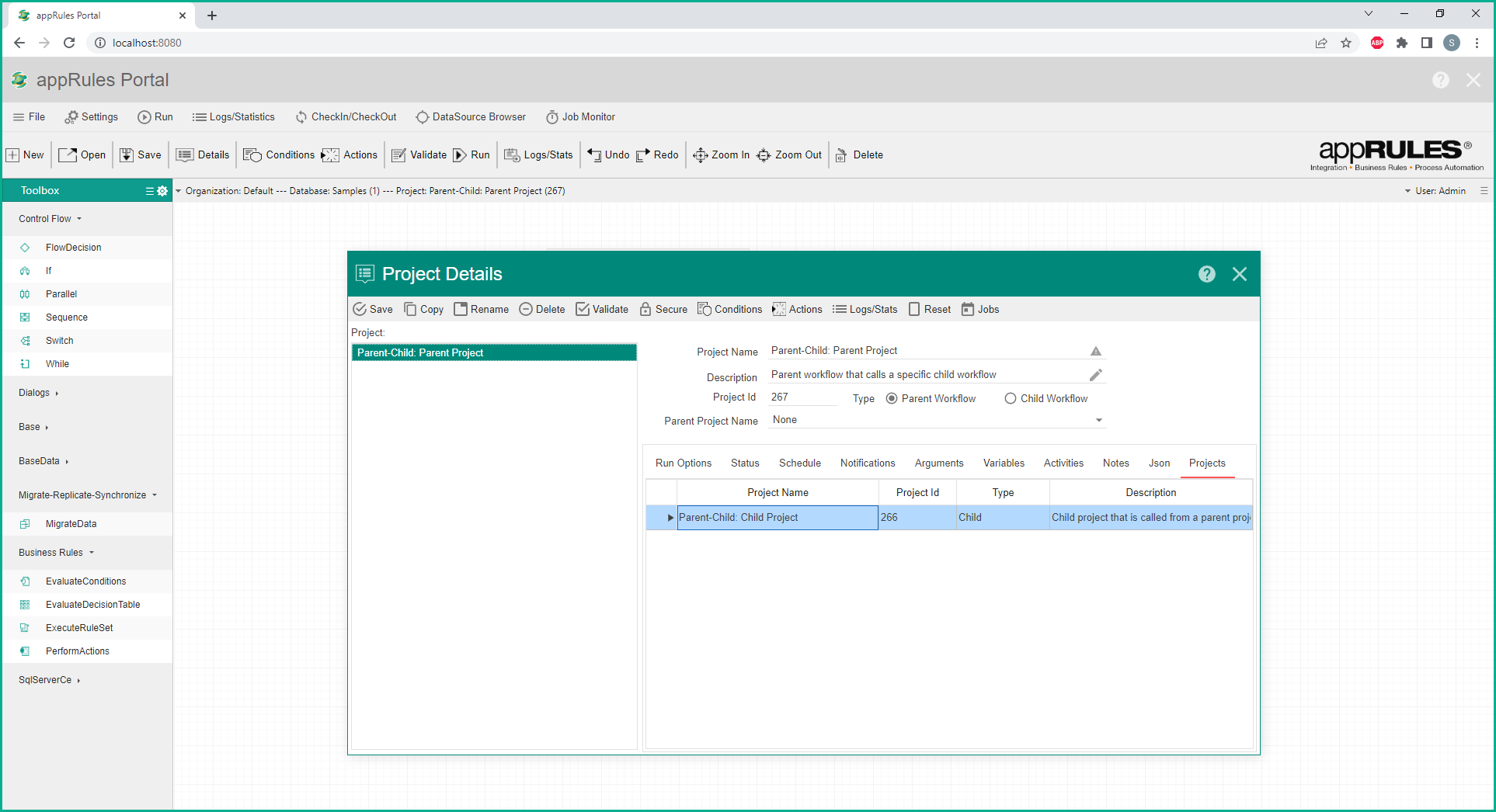Viewport: 1496px width, 812px height.
Task: Click the Jobs calendar icon in dialog
Action: [x=967, y=309]
